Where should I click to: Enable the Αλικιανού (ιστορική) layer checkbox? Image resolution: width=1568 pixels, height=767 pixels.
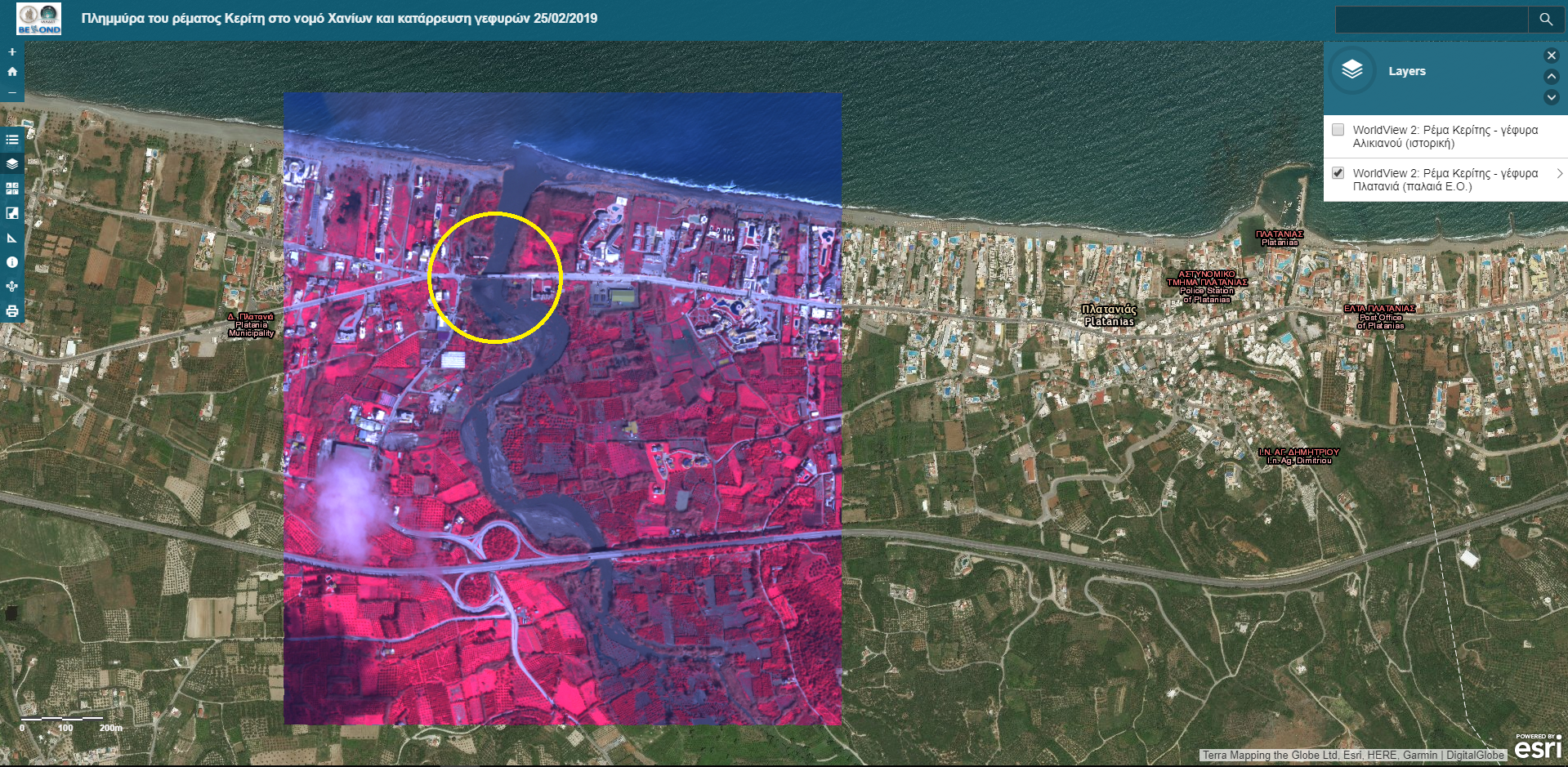tap(1338, 130)
